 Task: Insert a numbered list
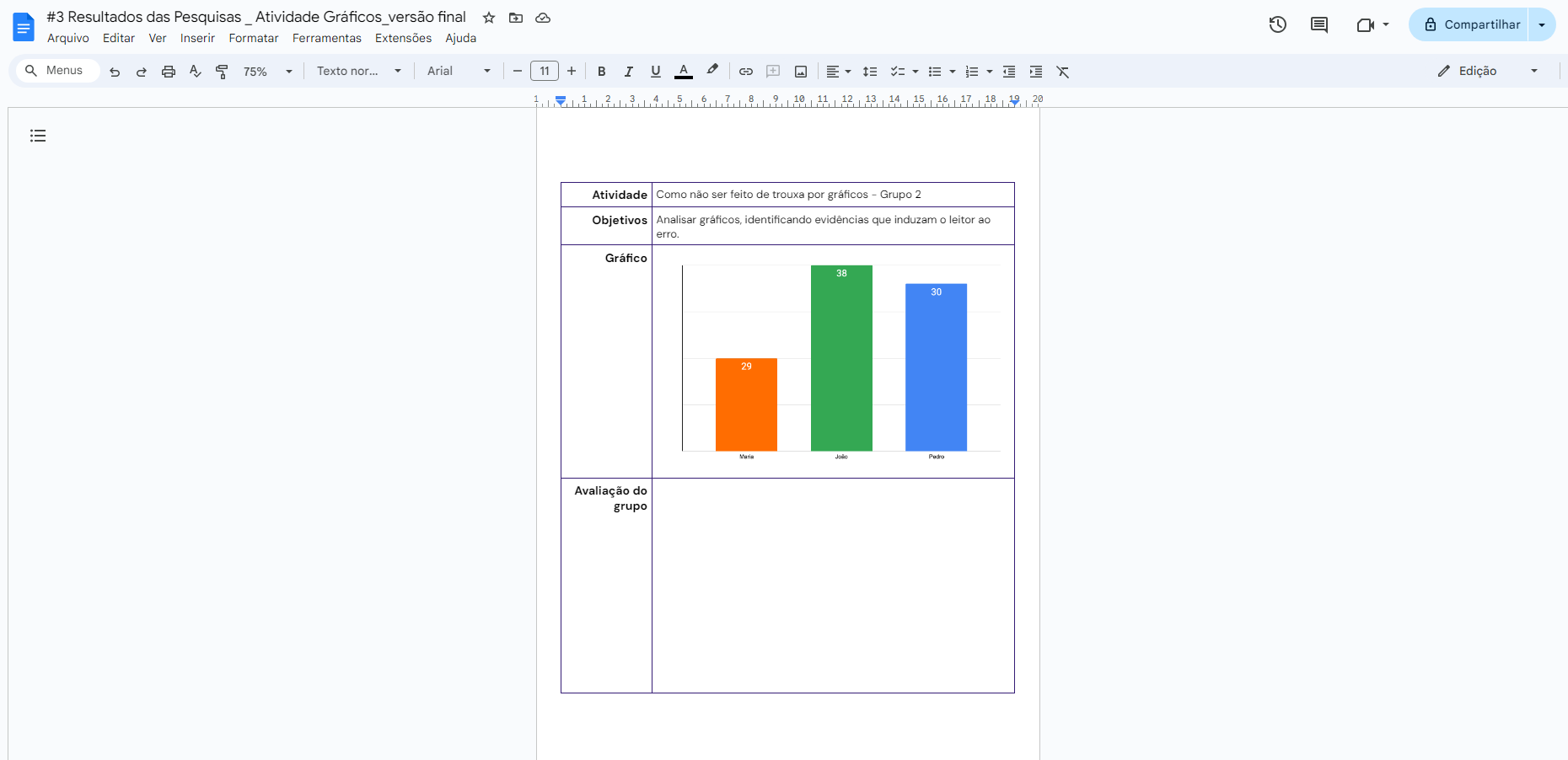pos(972,72)
